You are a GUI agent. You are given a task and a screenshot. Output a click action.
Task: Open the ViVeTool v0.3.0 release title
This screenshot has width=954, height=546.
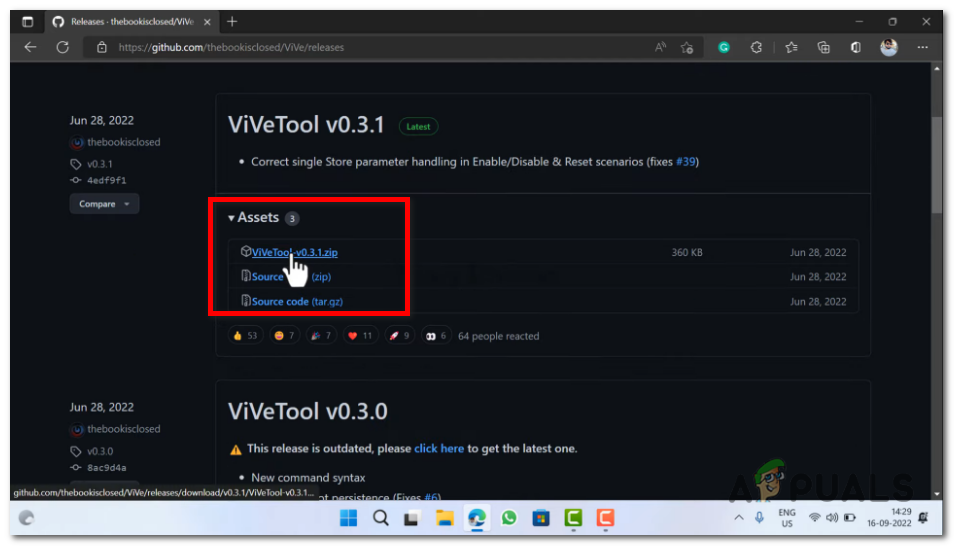(307, 411)
